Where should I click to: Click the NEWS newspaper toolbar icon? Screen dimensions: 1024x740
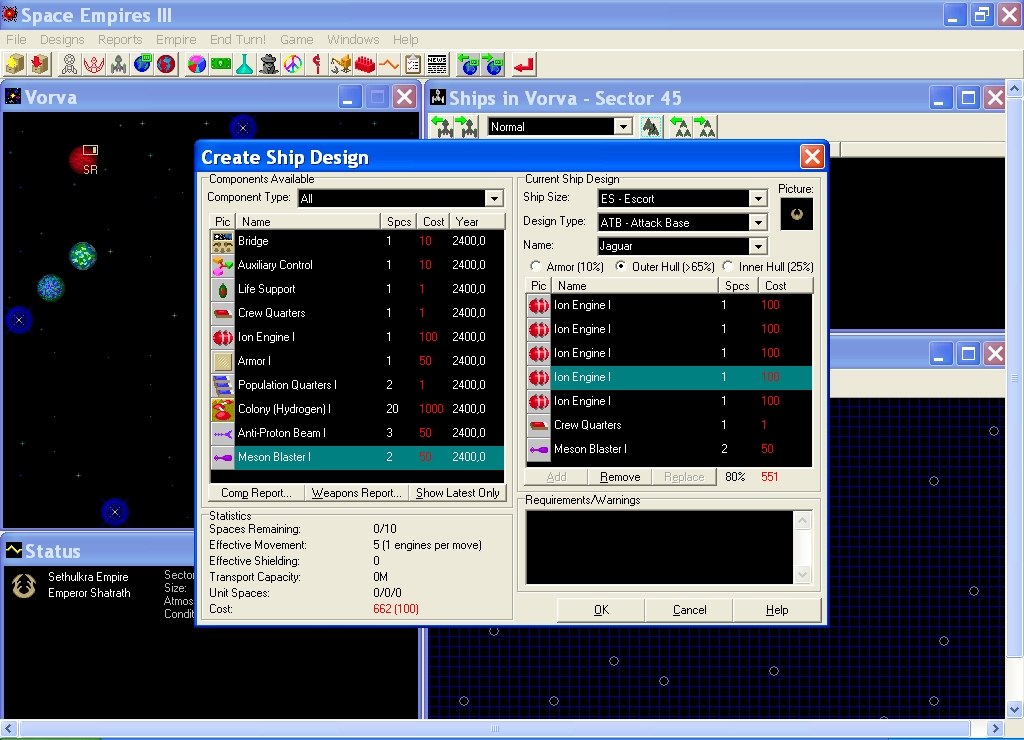(437, 65)
